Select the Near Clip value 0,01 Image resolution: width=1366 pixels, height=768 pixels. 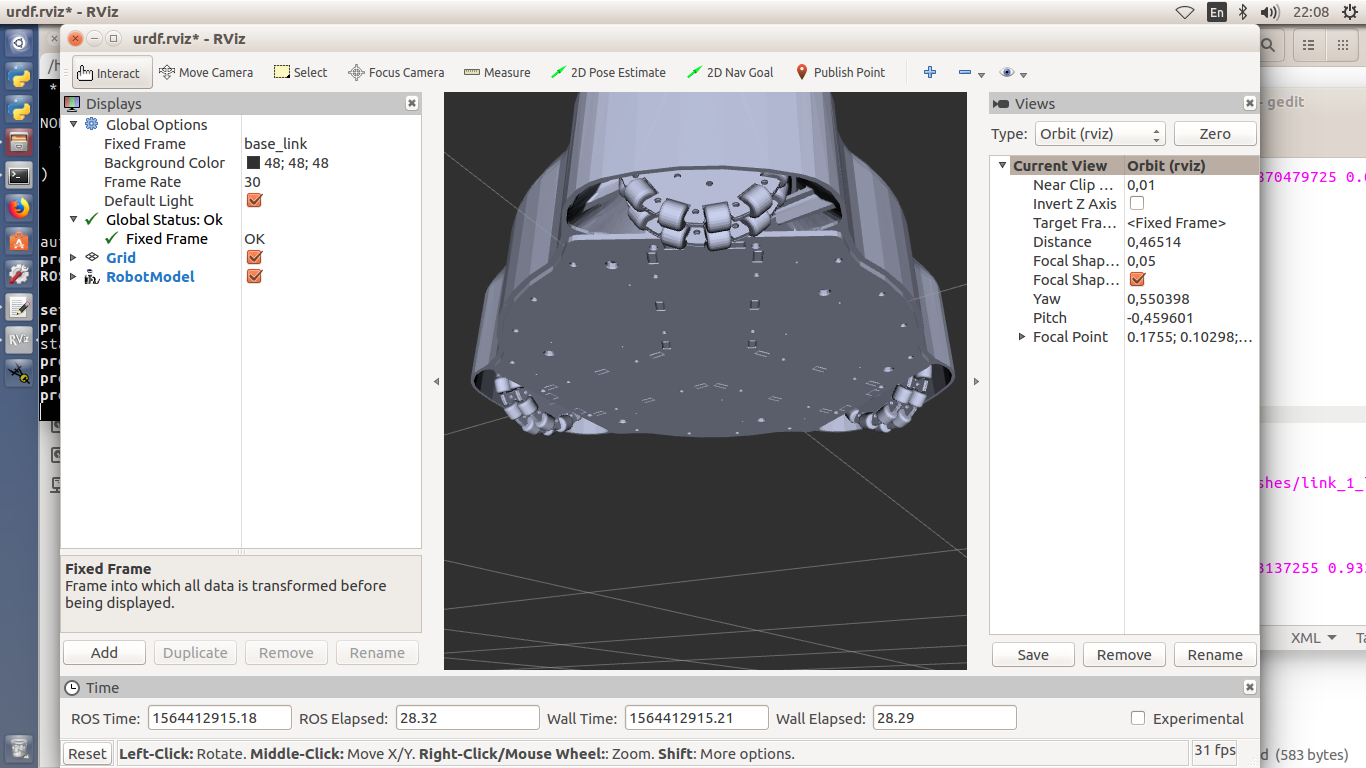click(x=1141, y=184)
